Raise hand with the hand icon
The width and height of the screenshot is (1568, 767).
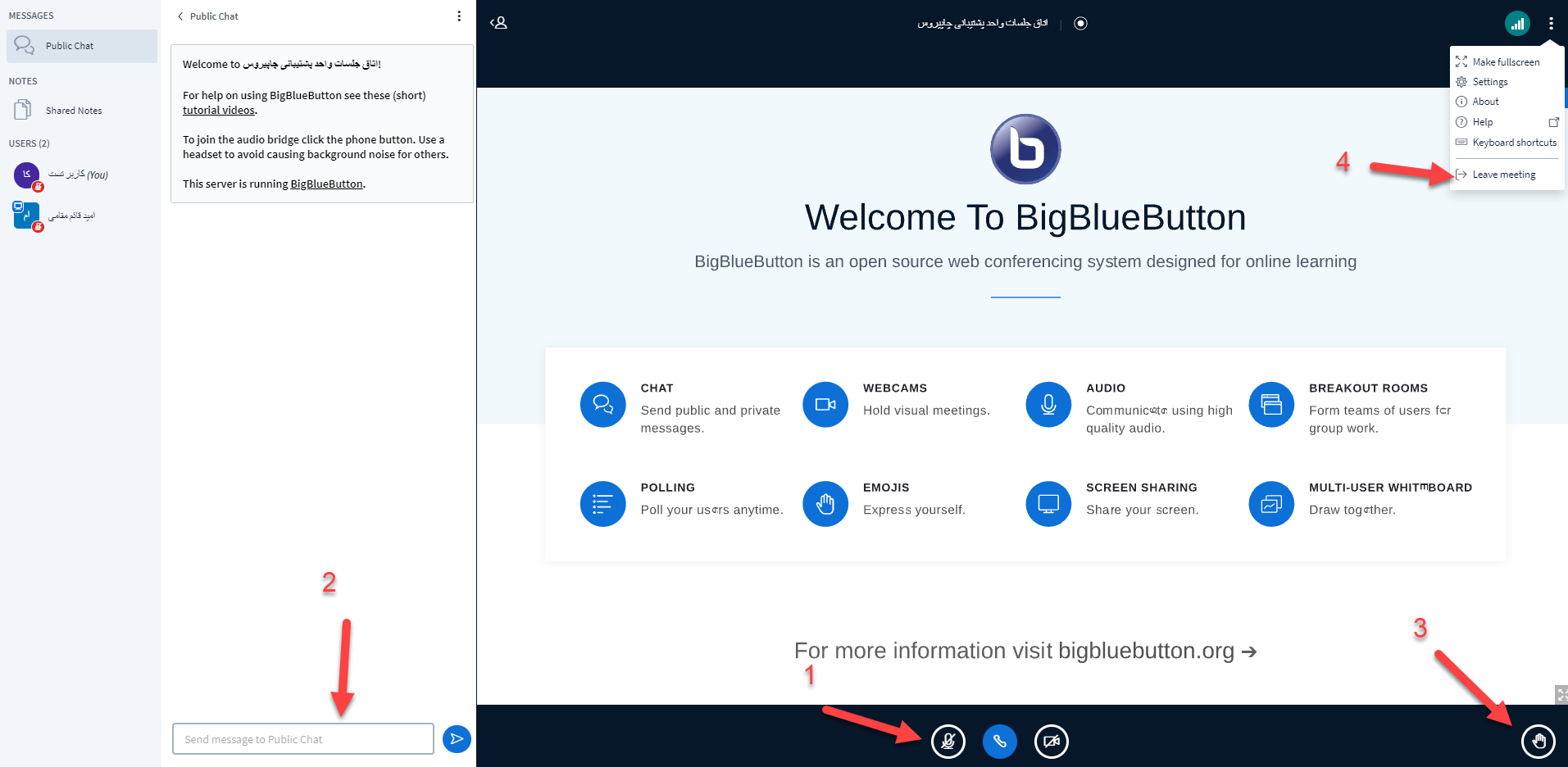[x=1538, y=742]
